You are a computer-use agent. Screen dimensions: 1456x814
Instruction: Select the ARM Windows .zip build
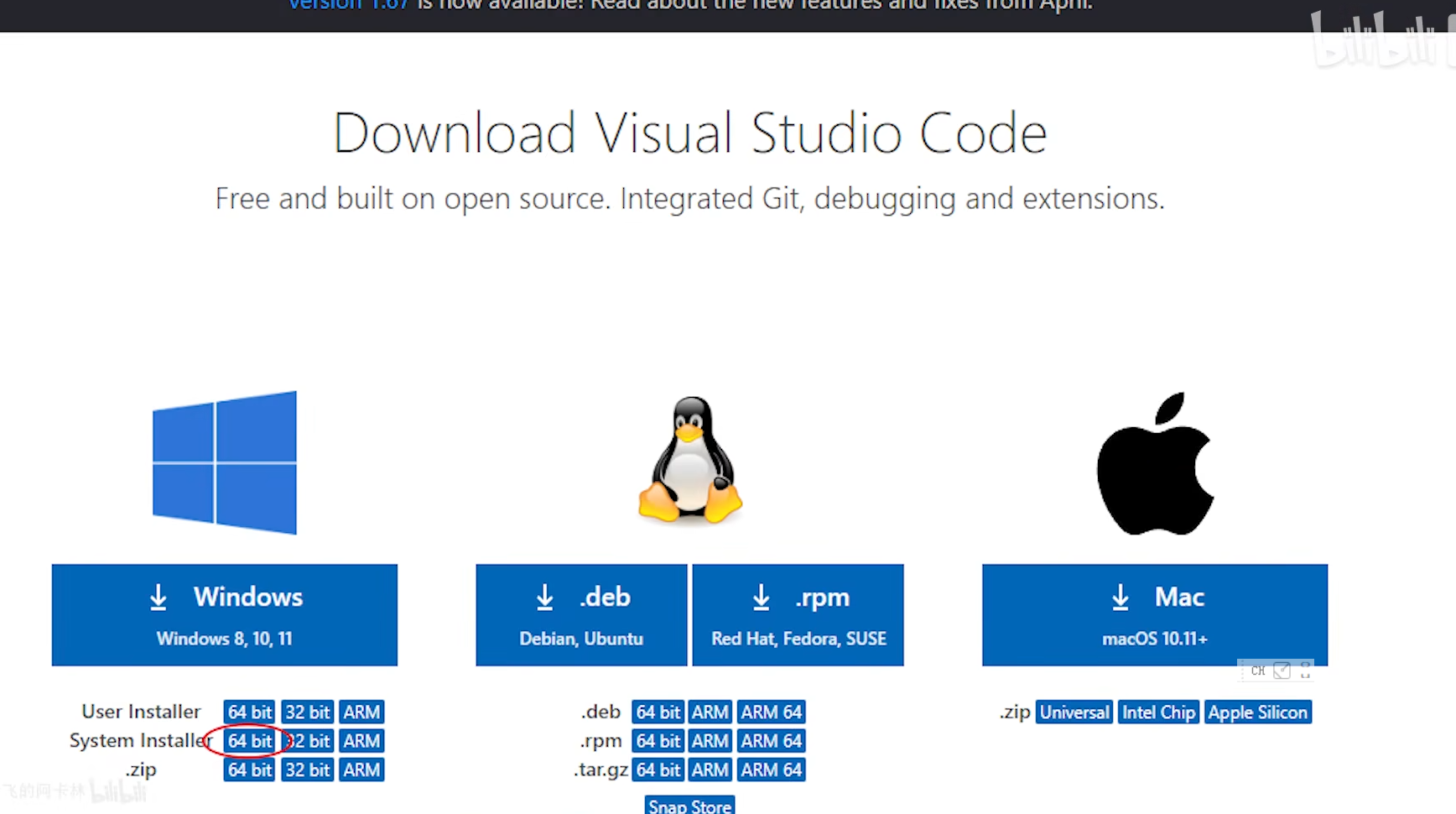(361, 770)
